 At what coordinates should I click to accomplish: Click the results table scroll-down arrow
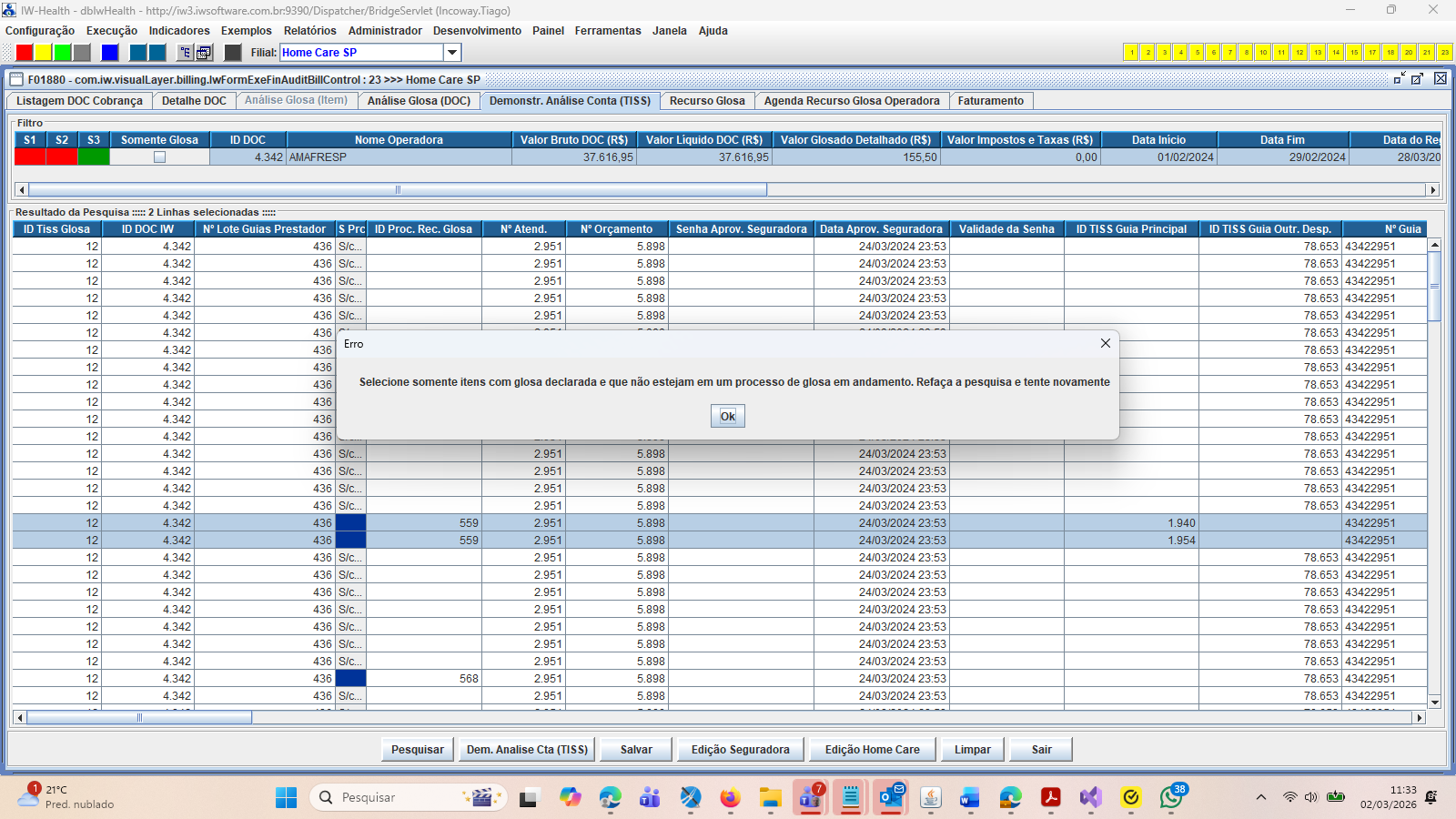tap(1434, 703)
